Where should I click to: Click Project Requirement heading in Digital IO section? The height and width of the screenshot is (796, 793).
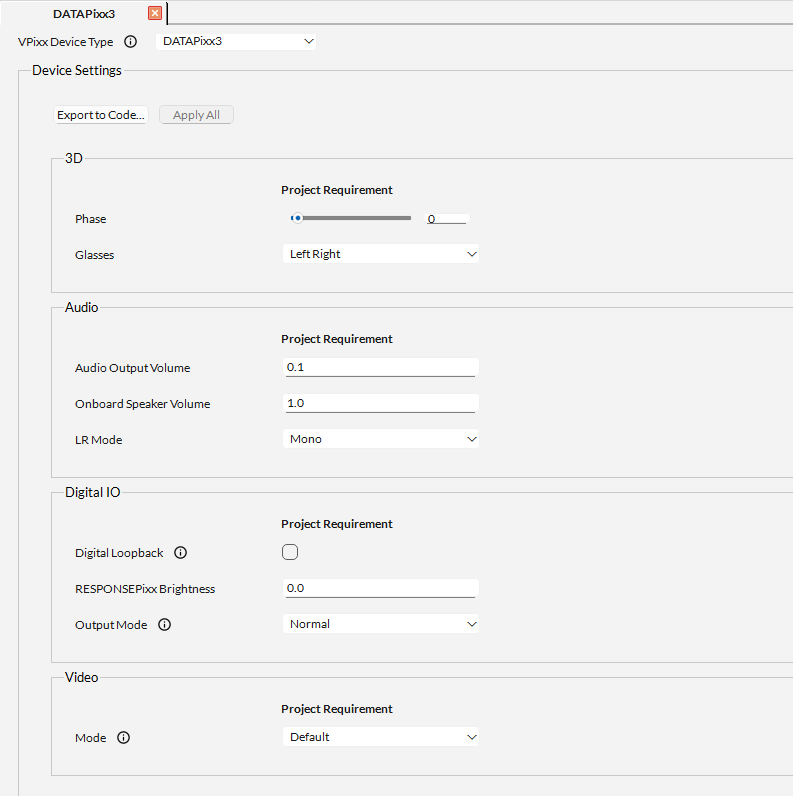[x=337, y=524]
